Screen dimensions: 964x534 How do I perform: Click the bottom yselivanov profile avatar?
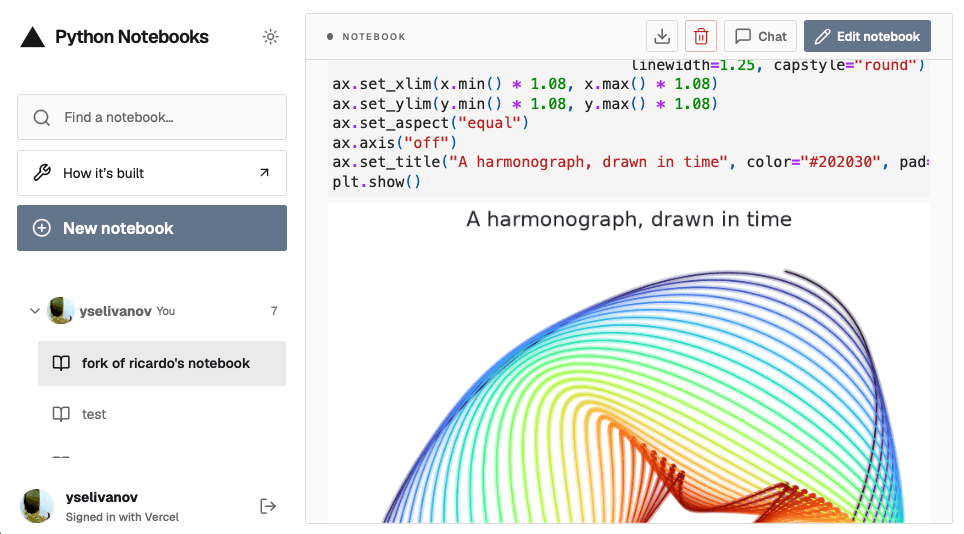(38, 506)
